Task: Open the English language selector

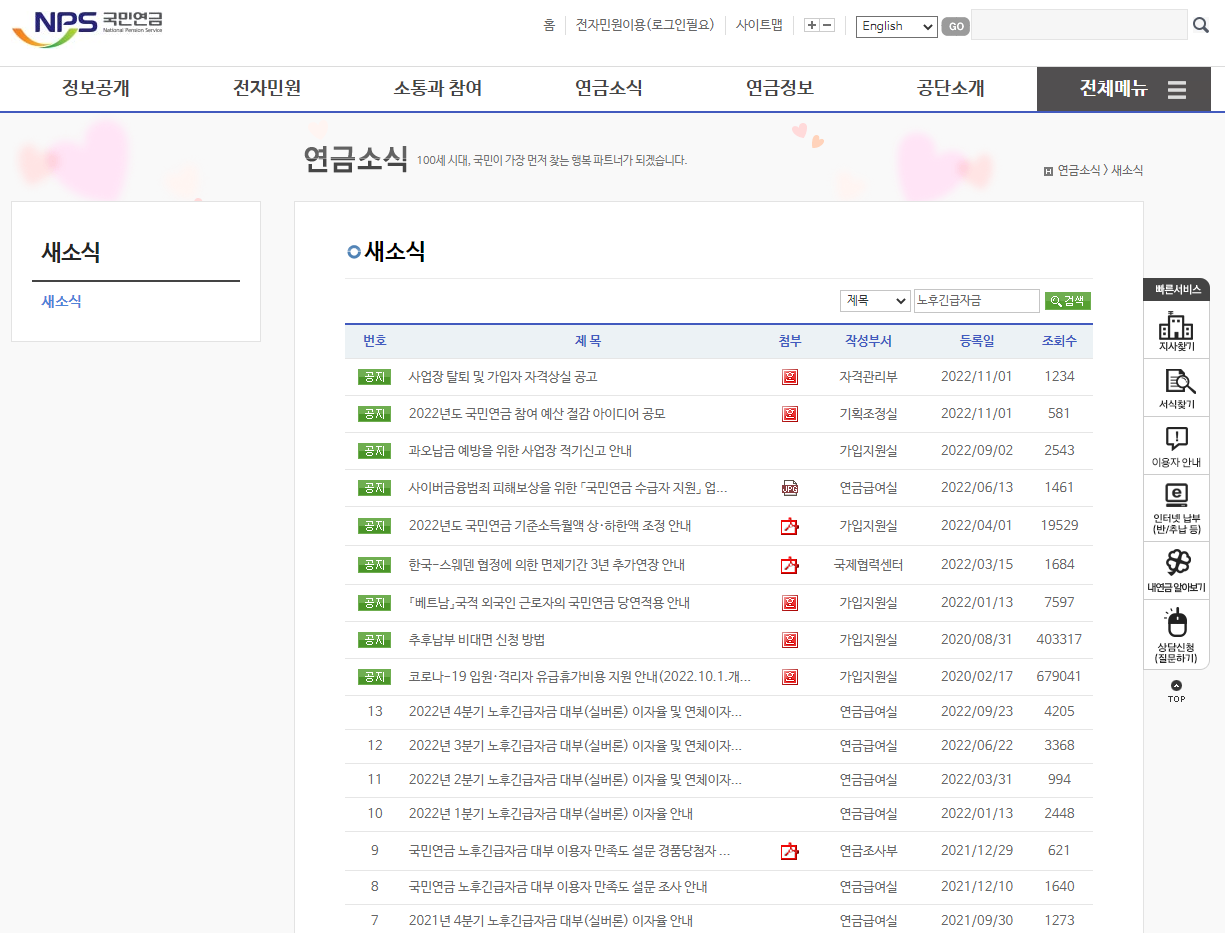Action: [x=896, y=27]
